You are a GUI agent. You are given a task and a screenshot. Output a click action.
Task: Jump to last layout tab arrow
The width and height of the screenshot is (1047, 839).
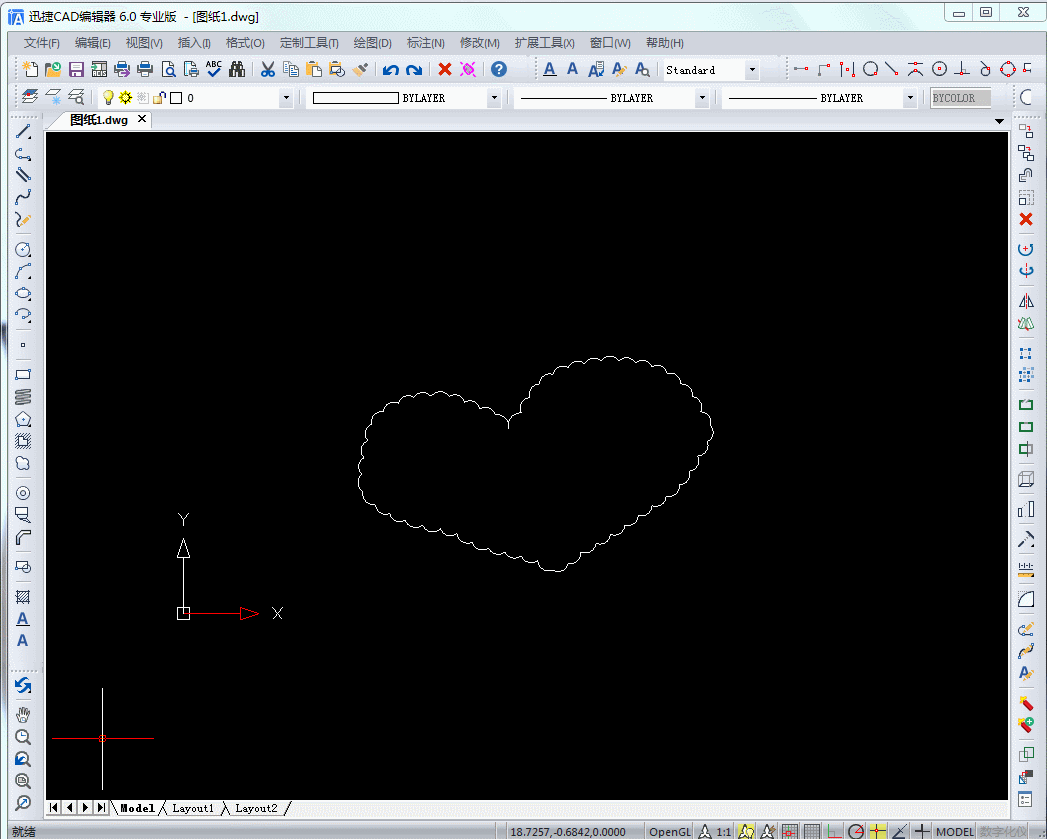(101, 808)
